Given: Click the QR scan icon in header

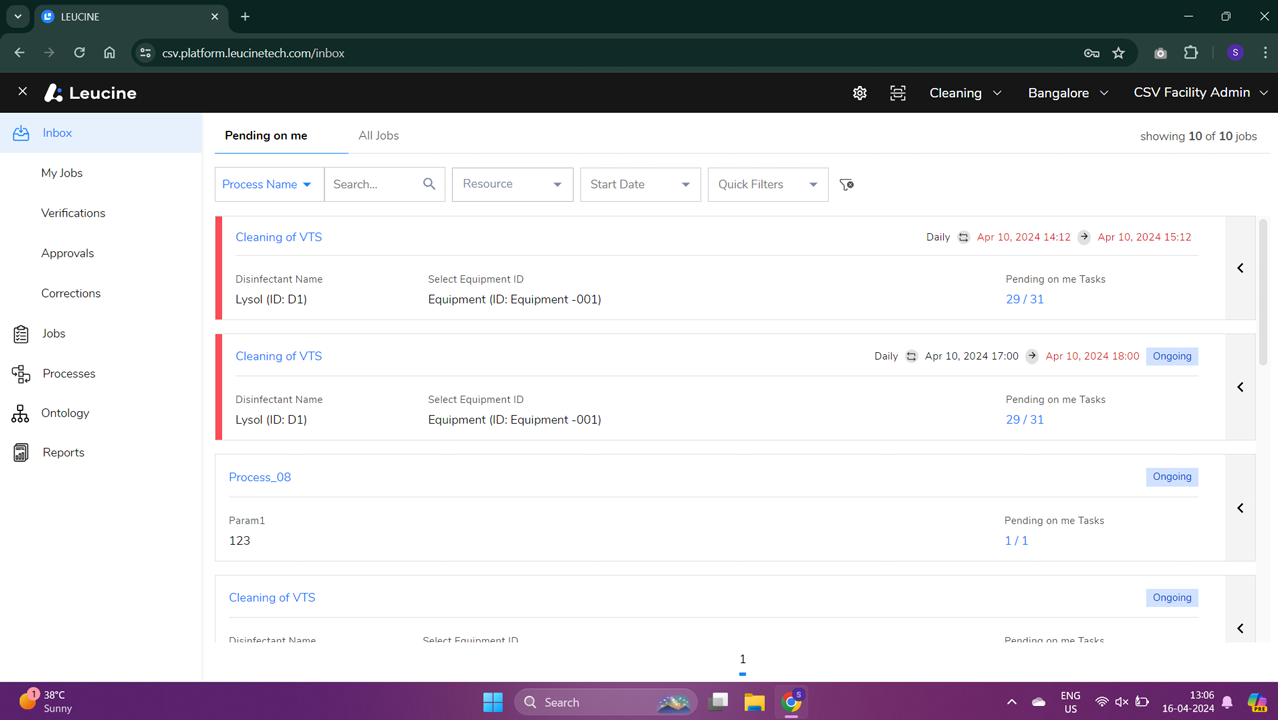Looking at the screenshot, I should [x=898, y=93].
